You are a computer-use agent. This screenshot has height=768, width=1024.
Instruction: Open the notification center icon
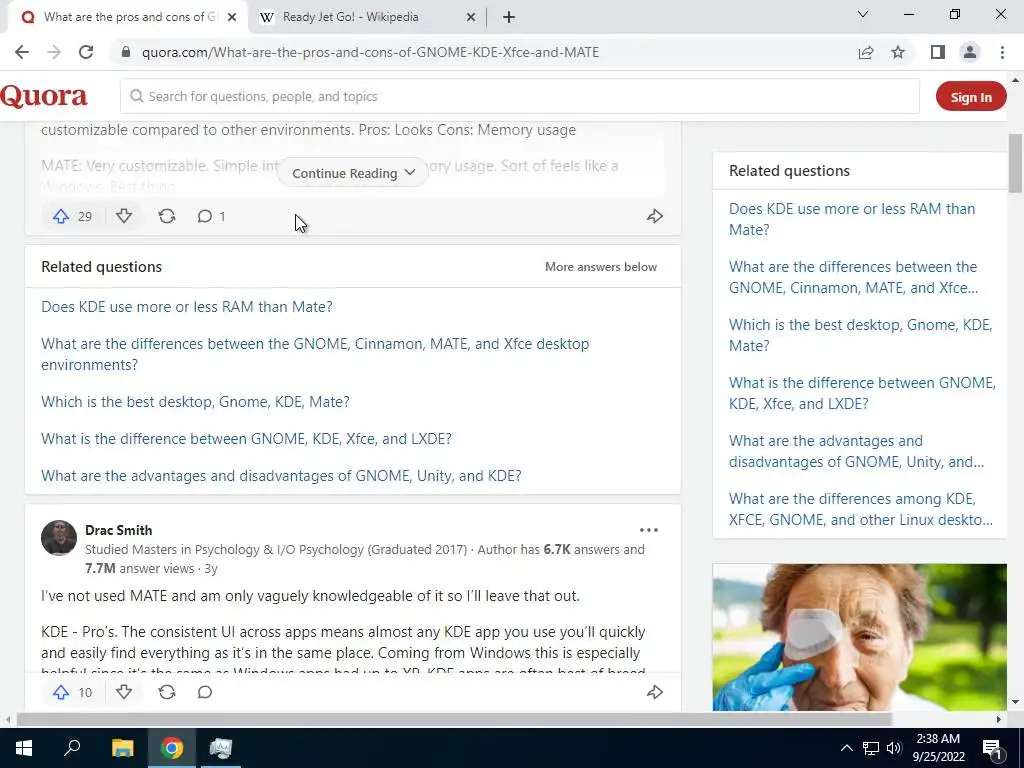[x=993, y=748]
